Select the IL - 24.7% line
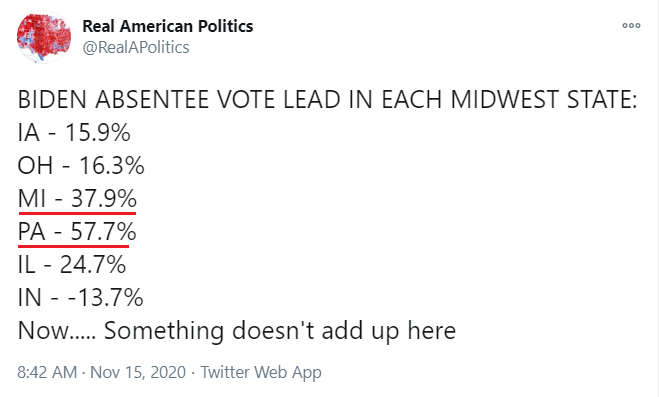659x397 pixels. click(x=72, y=265)
